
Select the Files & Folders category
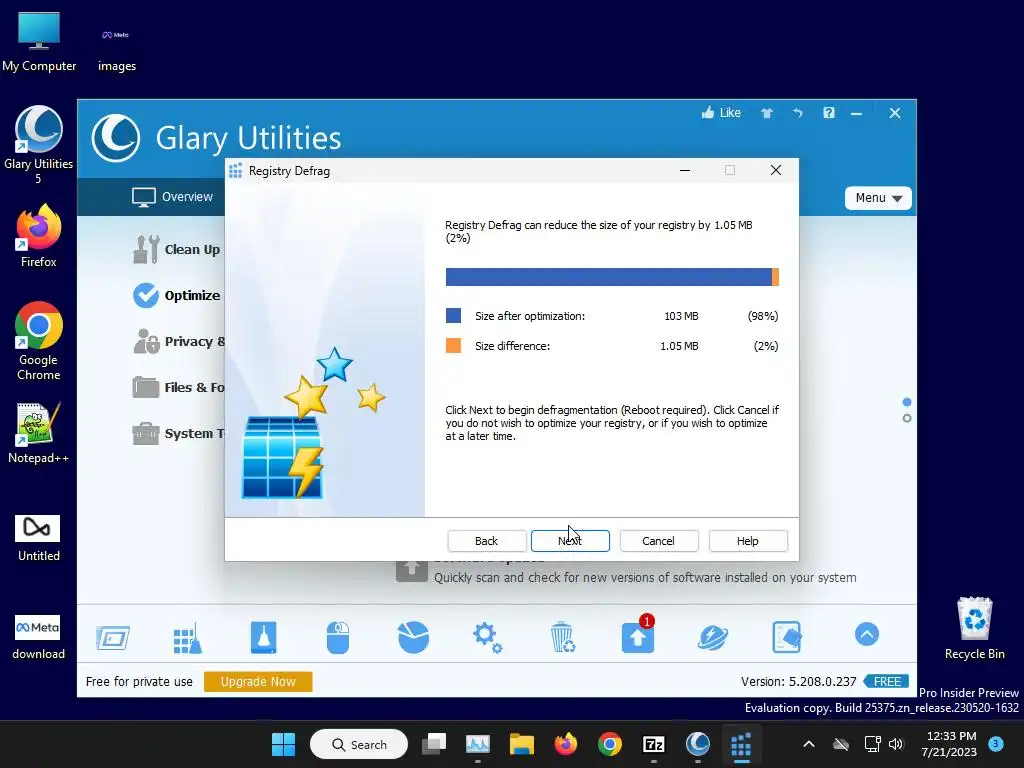[178, 387]
